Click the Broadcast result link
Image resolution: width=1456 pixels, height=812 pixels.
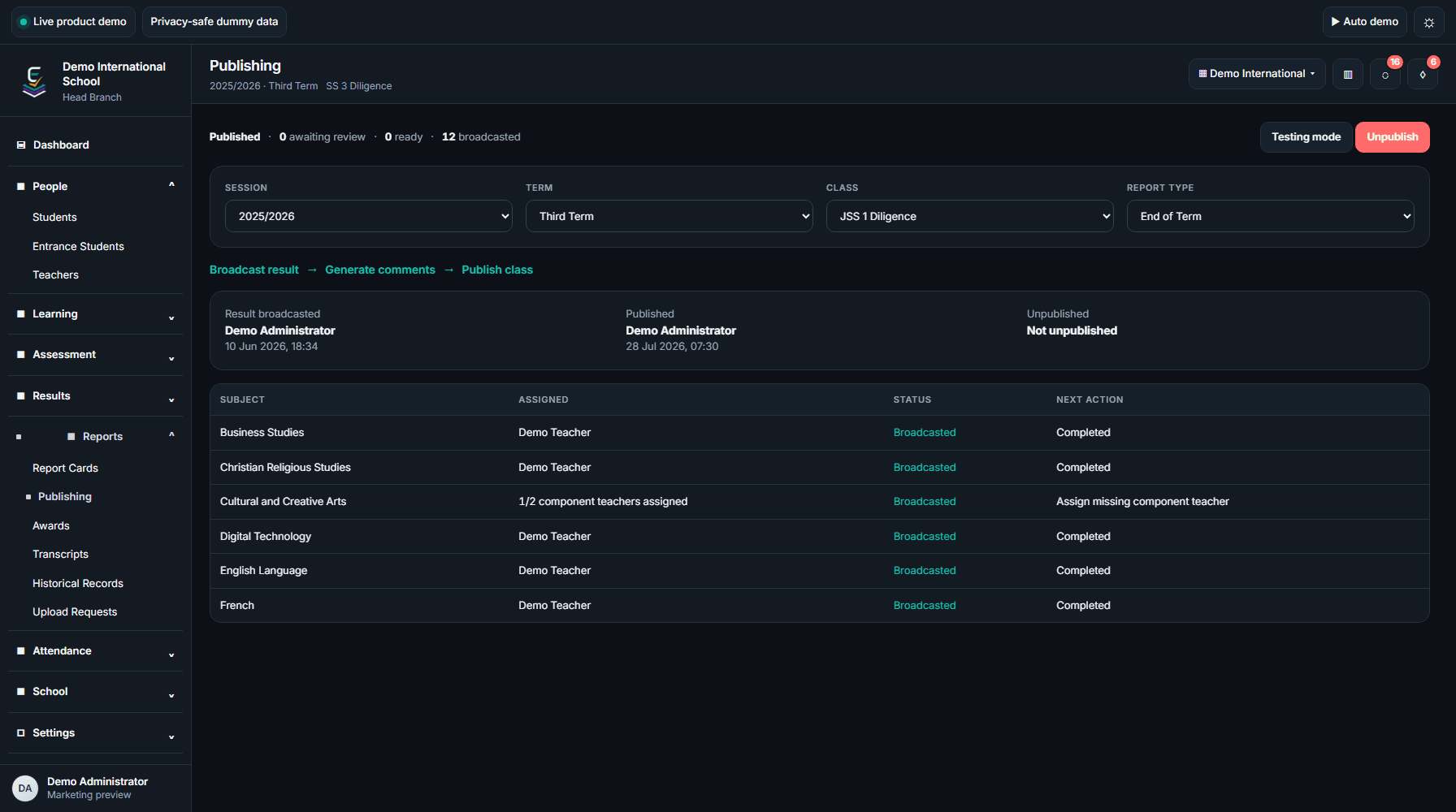pos(254,270)
